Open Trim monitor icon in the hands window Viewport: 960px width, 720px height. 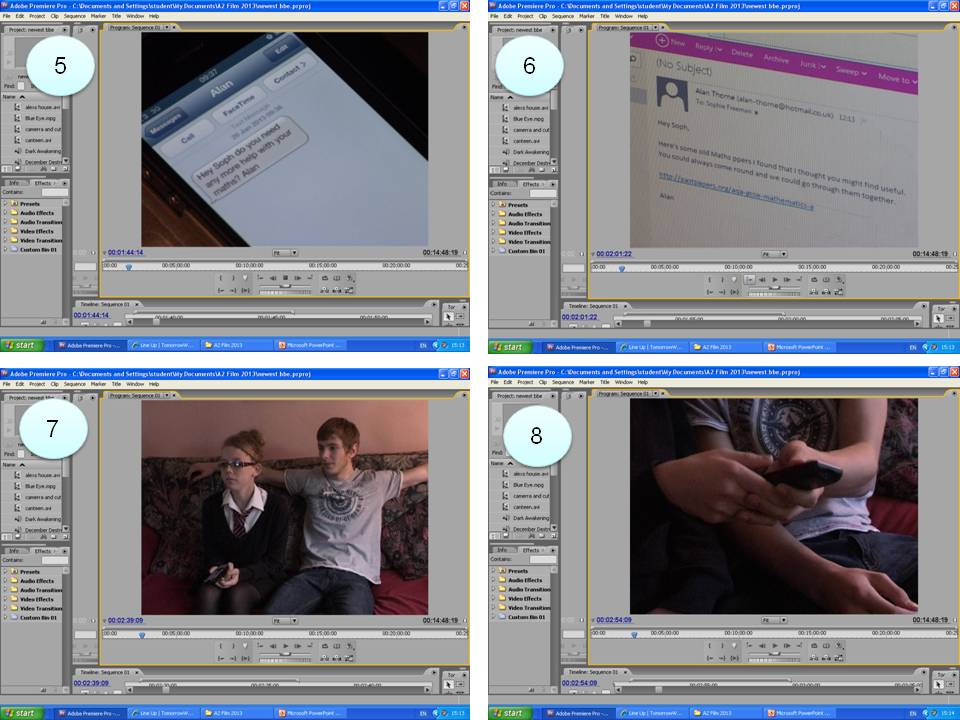pyautogui.click(x=838, y=657)
